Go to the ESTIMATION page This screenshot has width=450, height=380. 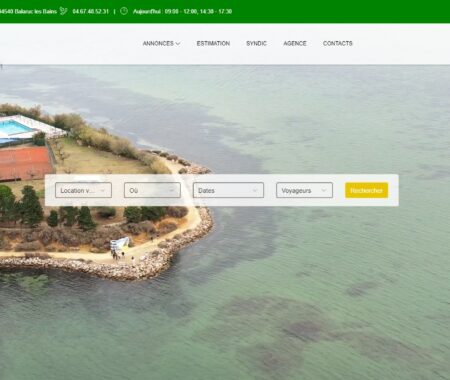coord(213,43)
